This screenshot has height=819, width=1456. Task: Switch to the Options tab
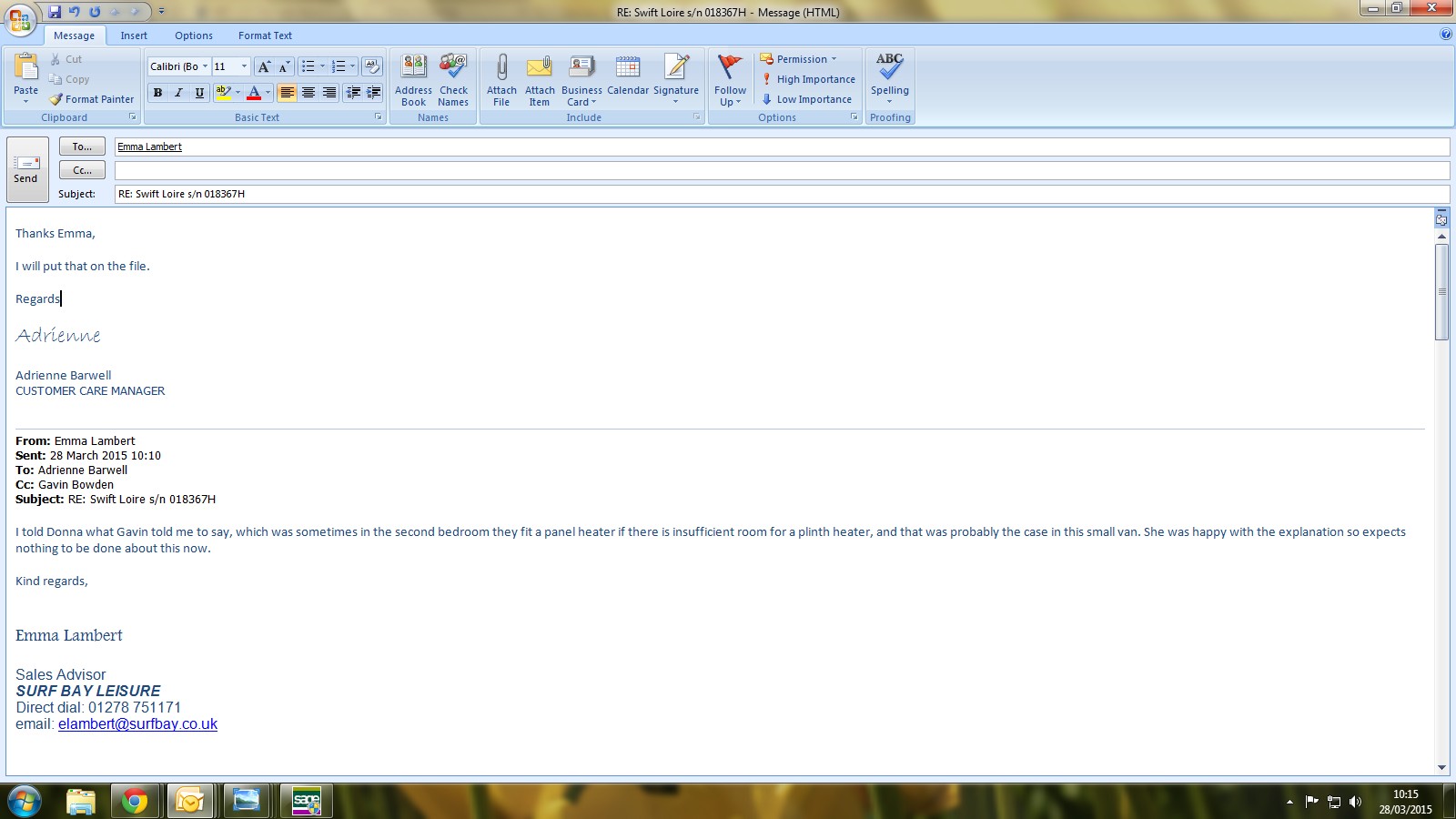point(194,35)
